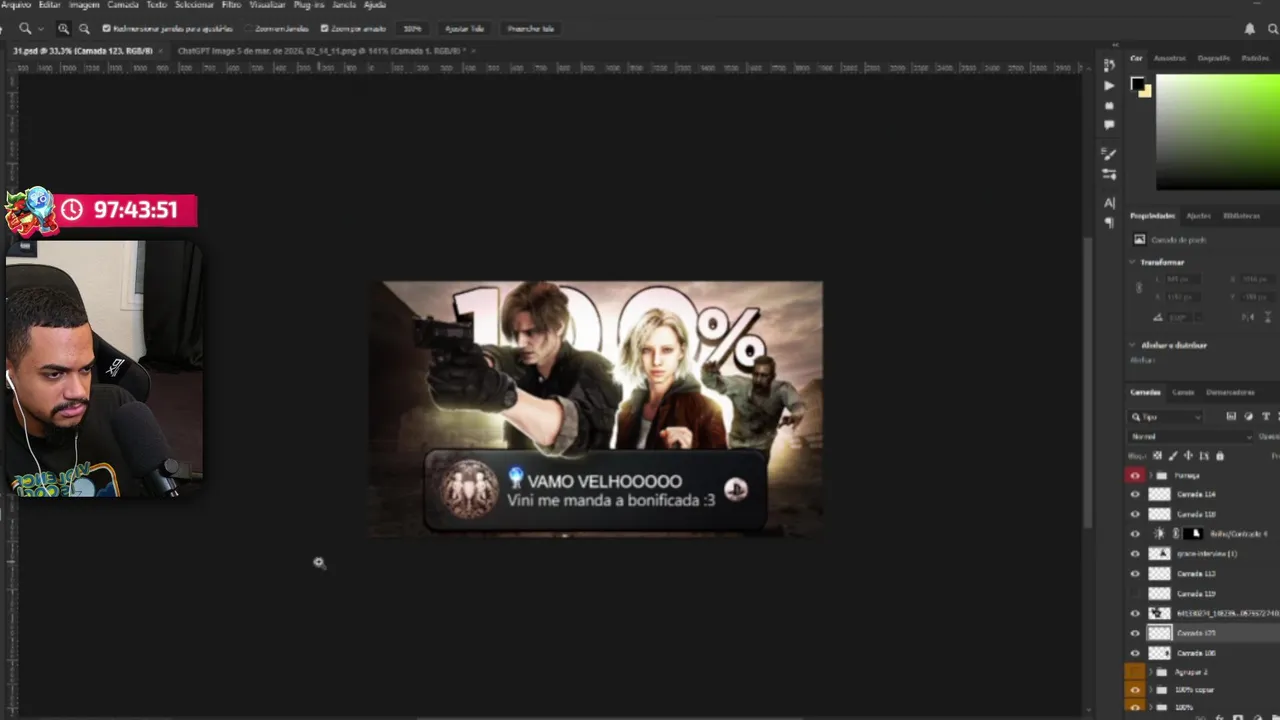Switch to the Ajustes panel tab

coord(1198,216)
